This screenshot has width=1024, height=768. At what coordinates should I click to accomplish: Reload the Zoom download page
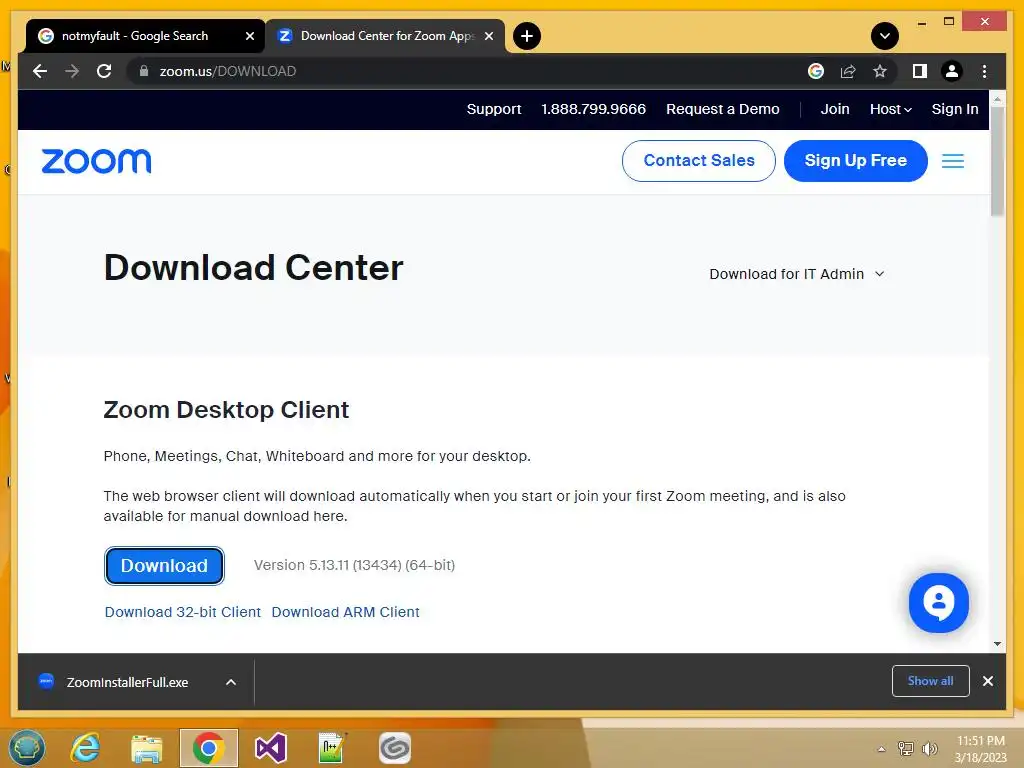click(104, 71)
